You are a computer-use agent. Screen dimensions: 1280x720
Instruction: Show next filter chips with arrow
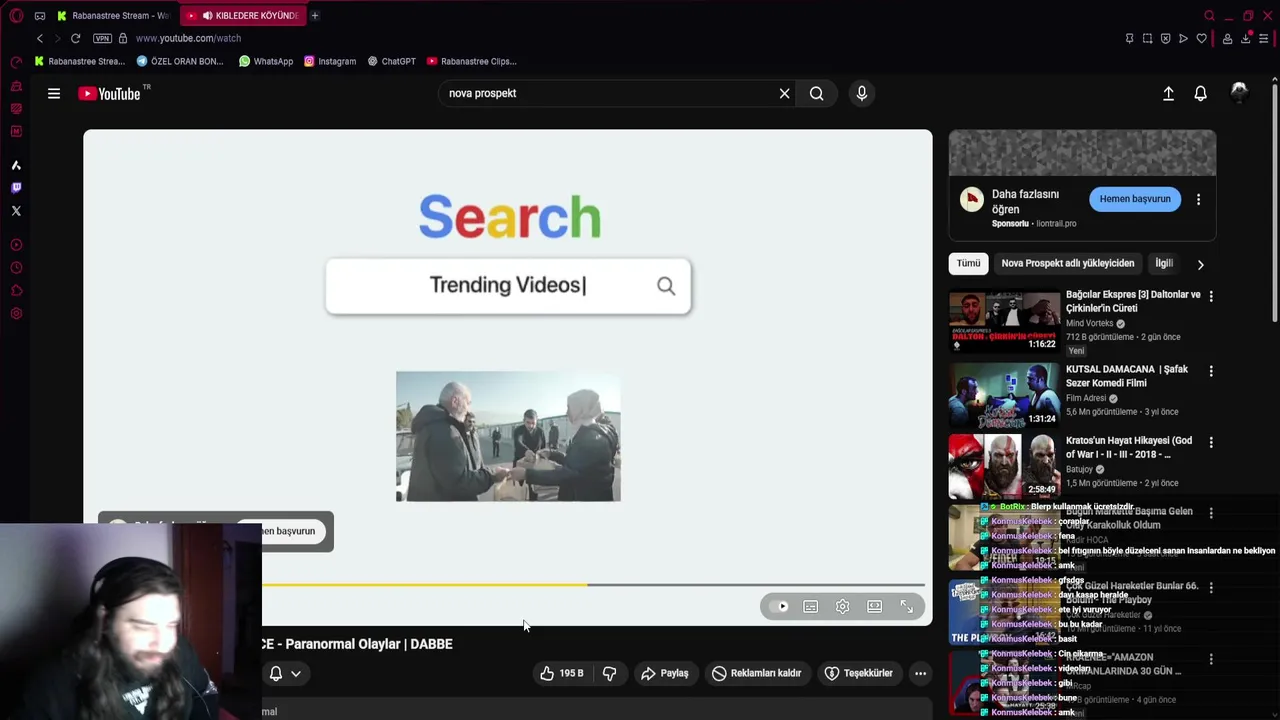tap(1200, 265)
